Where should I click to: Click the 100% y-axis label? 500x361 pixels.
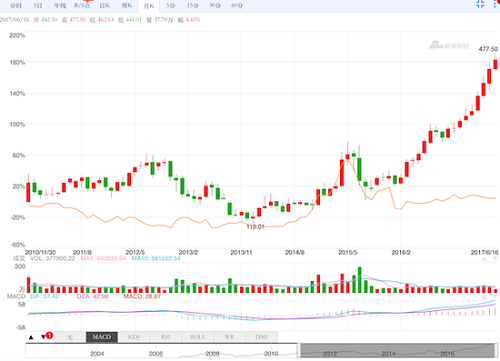click(x=17, y=124)
